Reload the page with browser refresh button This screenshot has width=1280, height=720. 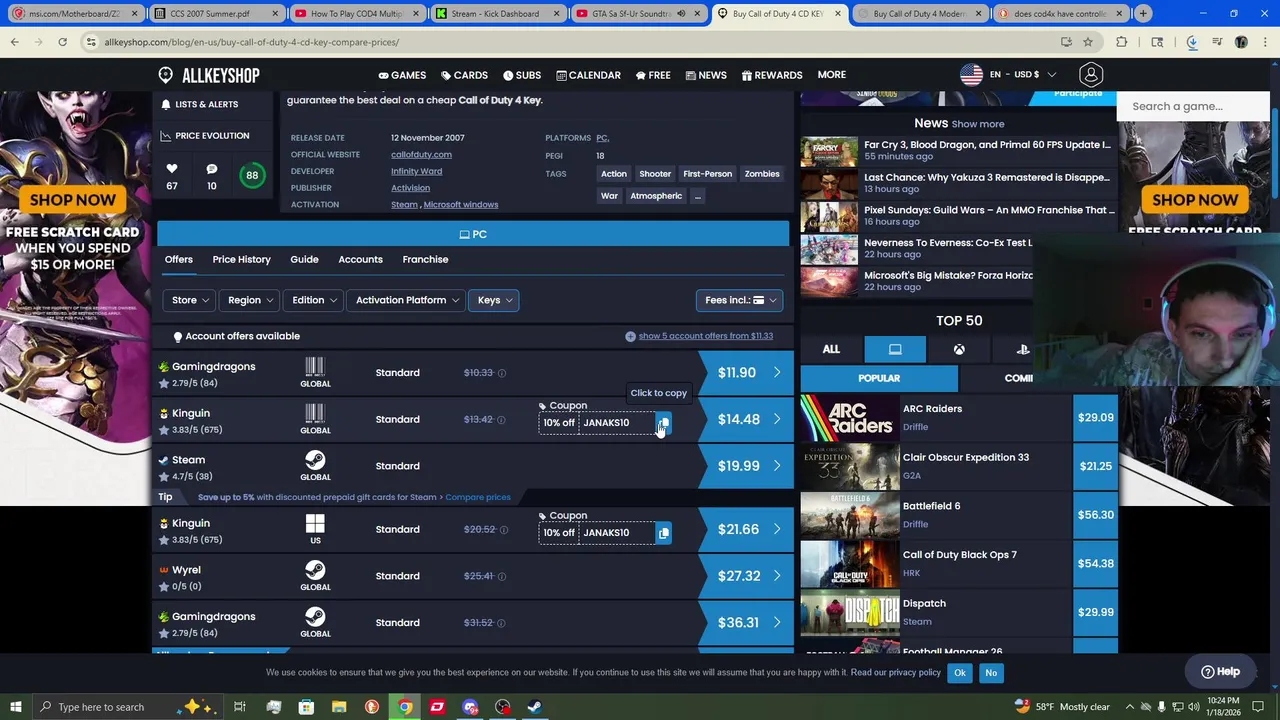point(62,42)
